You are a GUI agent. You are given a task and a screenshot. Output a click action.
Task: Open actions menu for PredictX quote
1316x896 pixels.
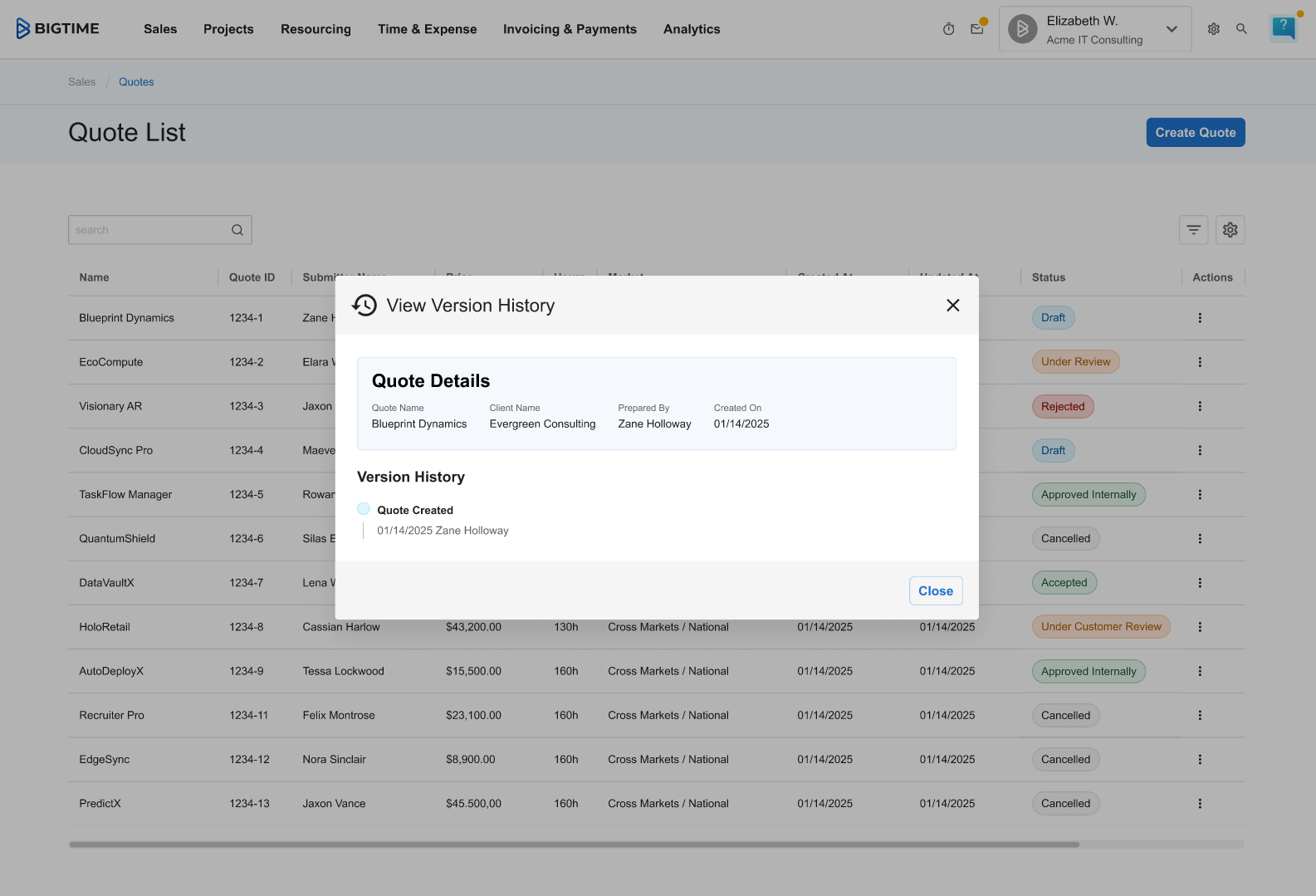click(x=1199, y=804)
